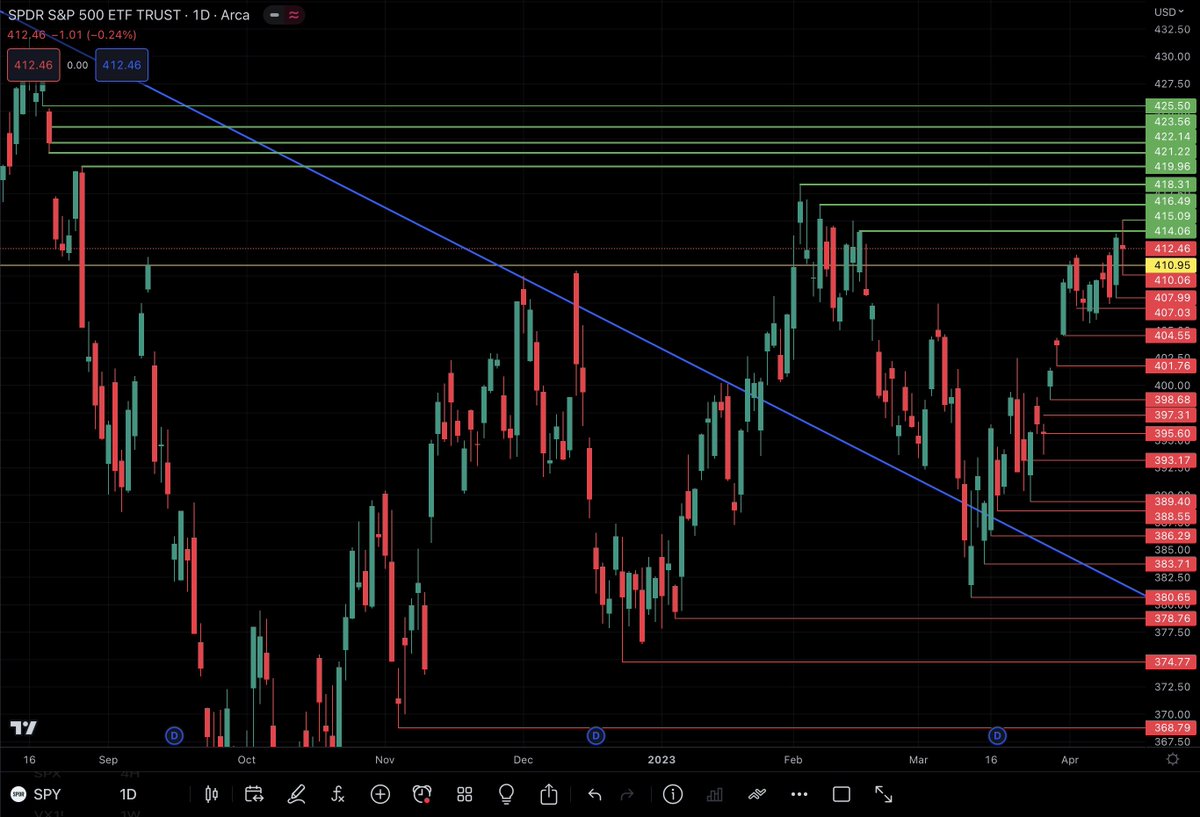This screenshot has width=1200, height=817.
Task: Open the candlestick chart type selector
Action: pyautogui.click(x=210, y=795)
